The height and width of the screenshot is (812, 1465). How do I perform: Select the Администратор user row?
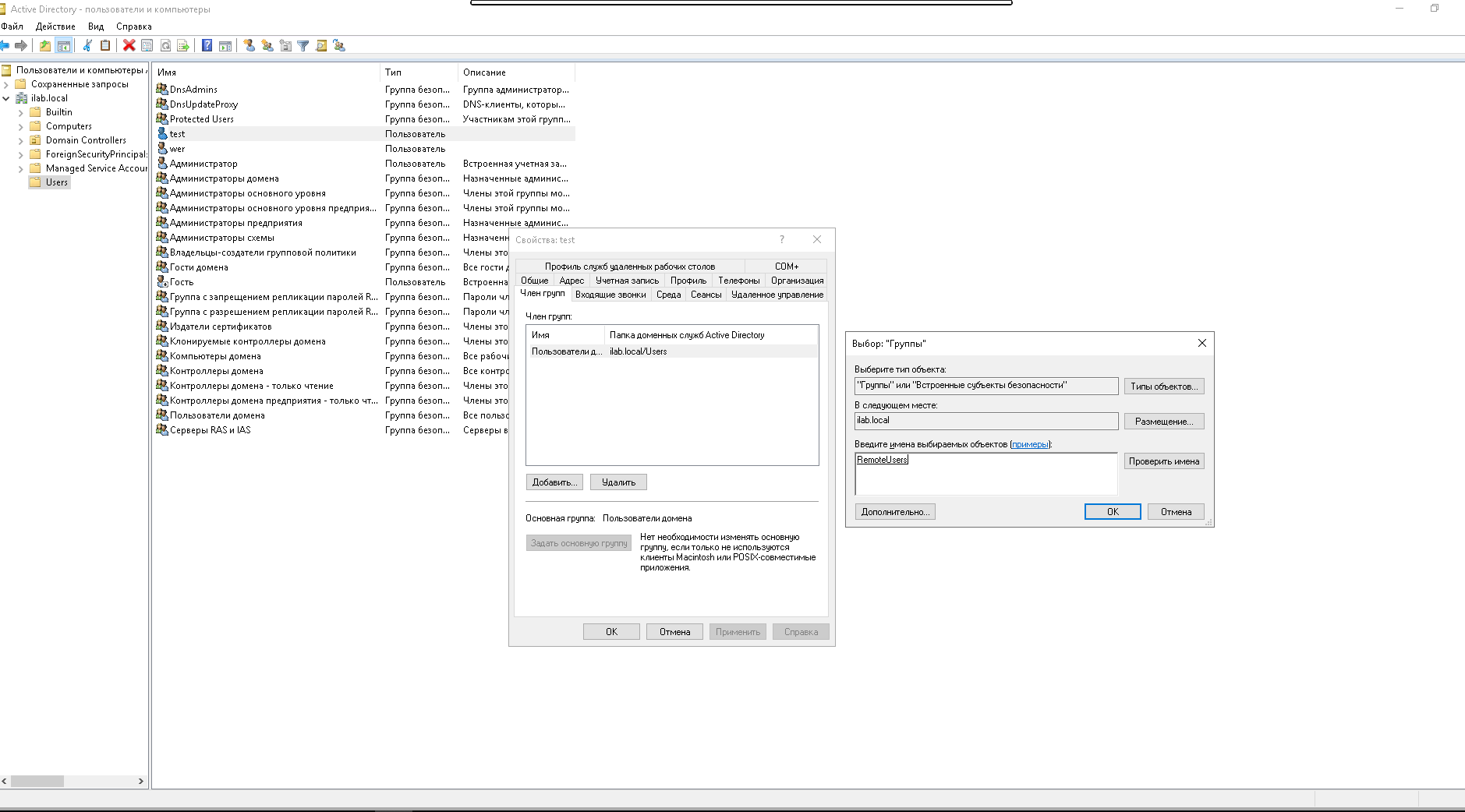click(x=364, y=164)
